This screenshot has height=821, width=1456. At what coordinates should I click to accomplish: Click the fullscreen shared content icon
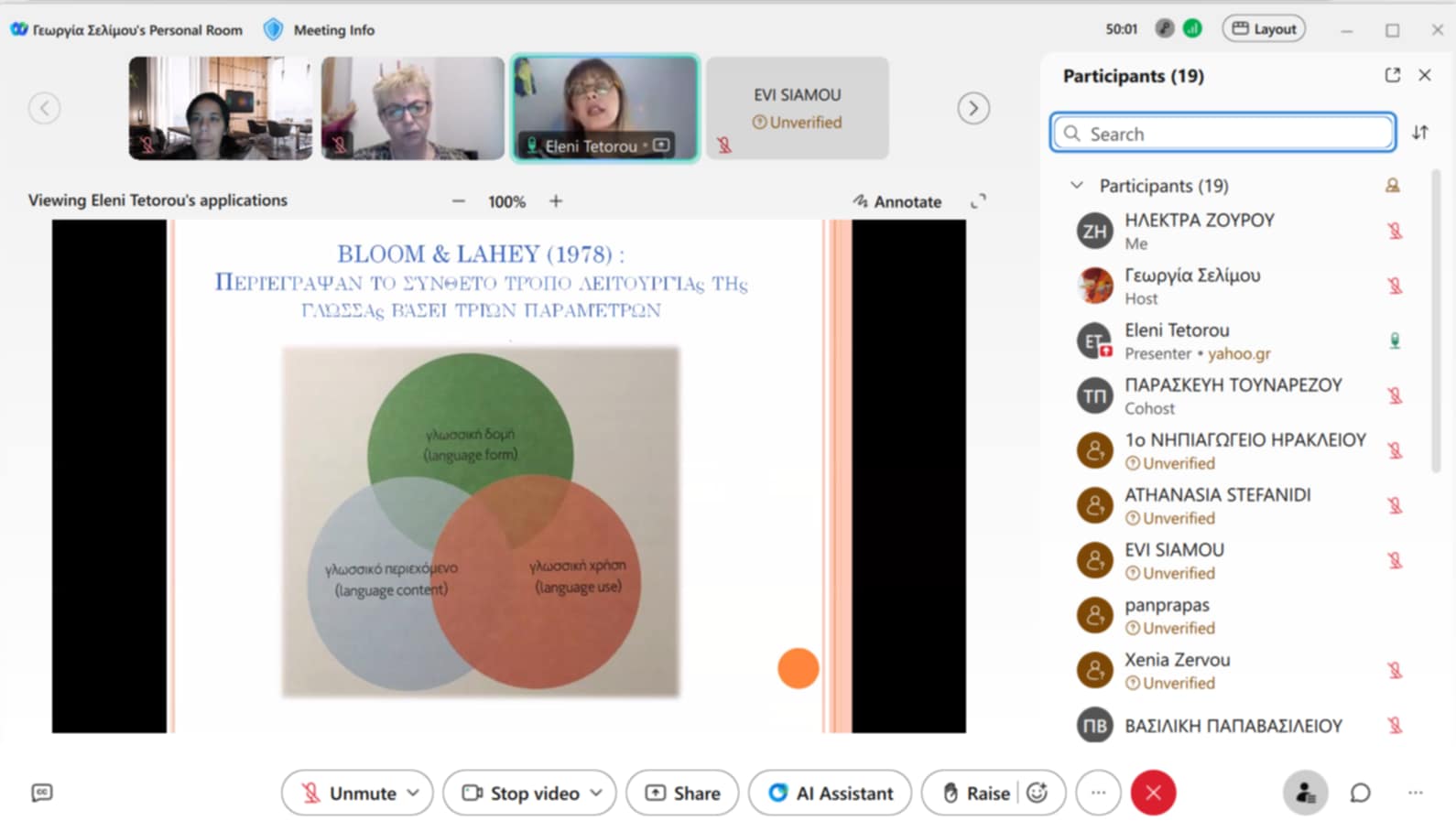[978, 201]
